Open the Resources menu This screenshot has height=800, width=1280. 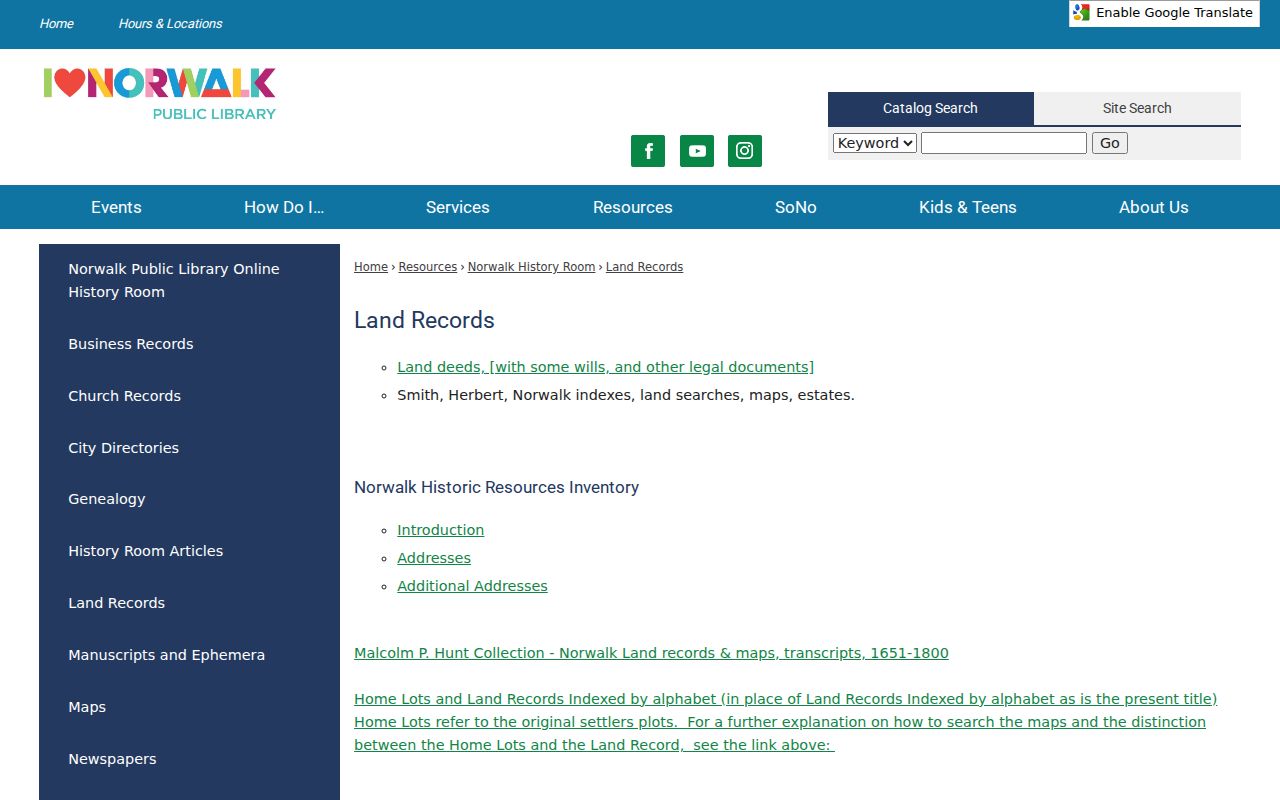click(x=633, y=207)
